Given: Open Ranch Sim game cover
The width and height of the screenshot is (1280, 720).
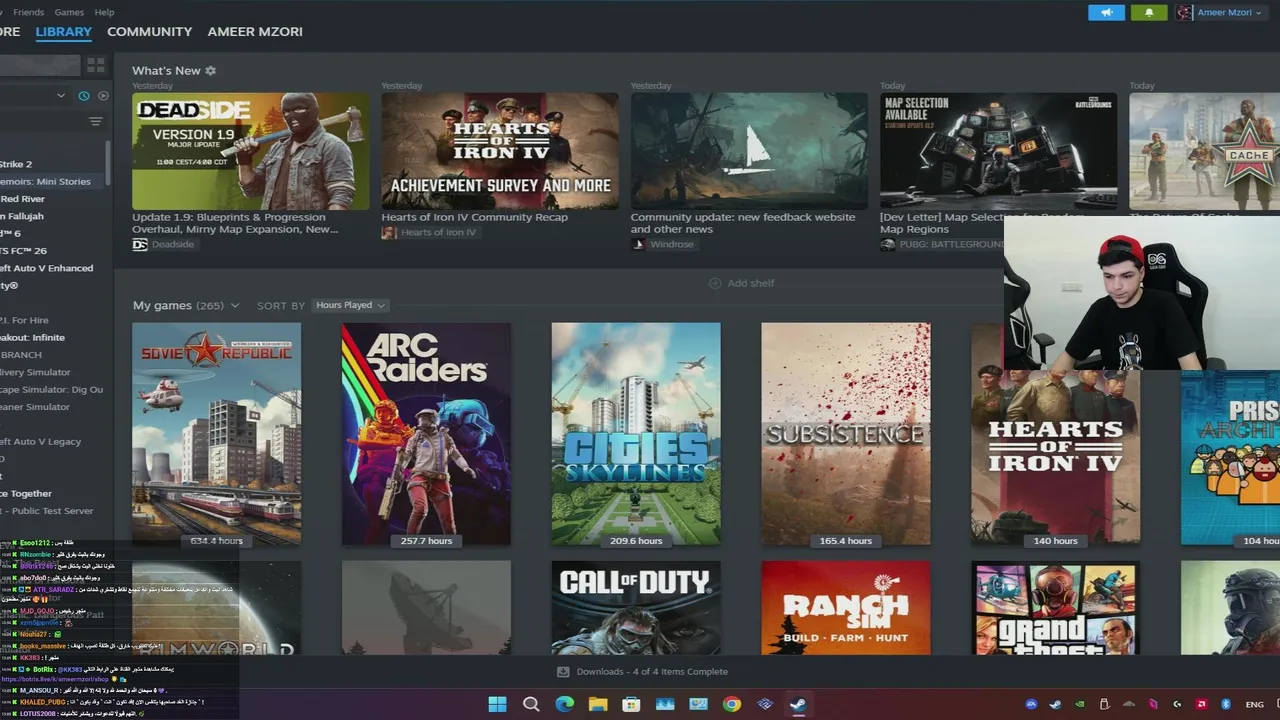Looking at the screenshot, I should coord(846,607).
